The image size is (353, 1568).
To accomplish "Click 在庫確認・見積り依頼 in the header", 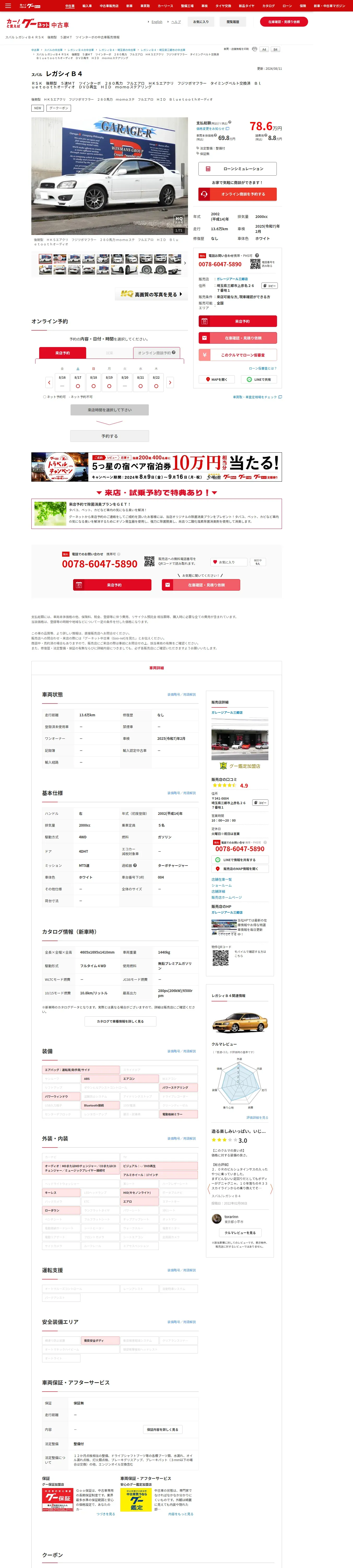I will [x=284, y=21].
